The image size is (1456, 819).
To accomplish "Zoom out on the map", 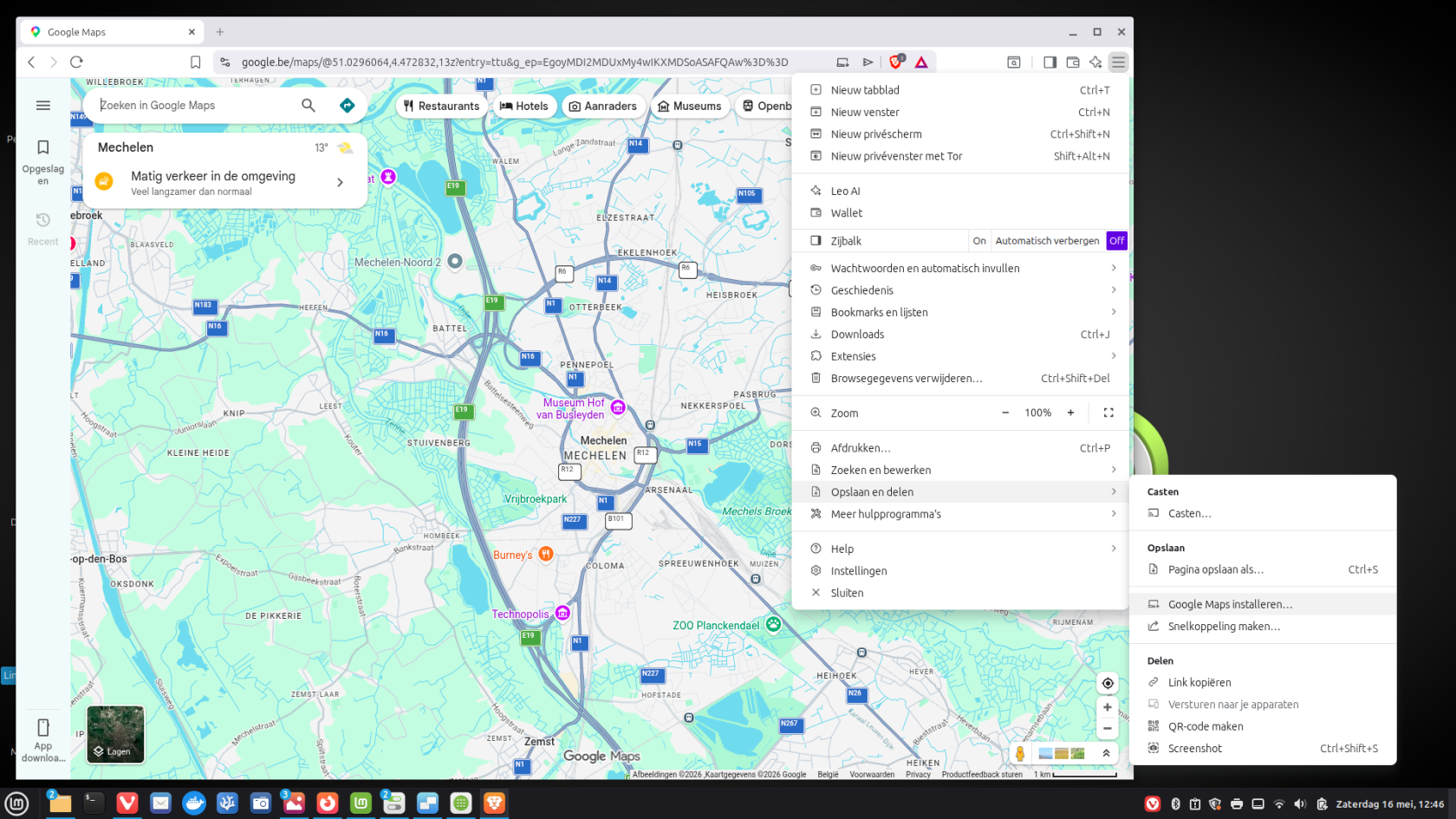I will (x=1108, y=729).
